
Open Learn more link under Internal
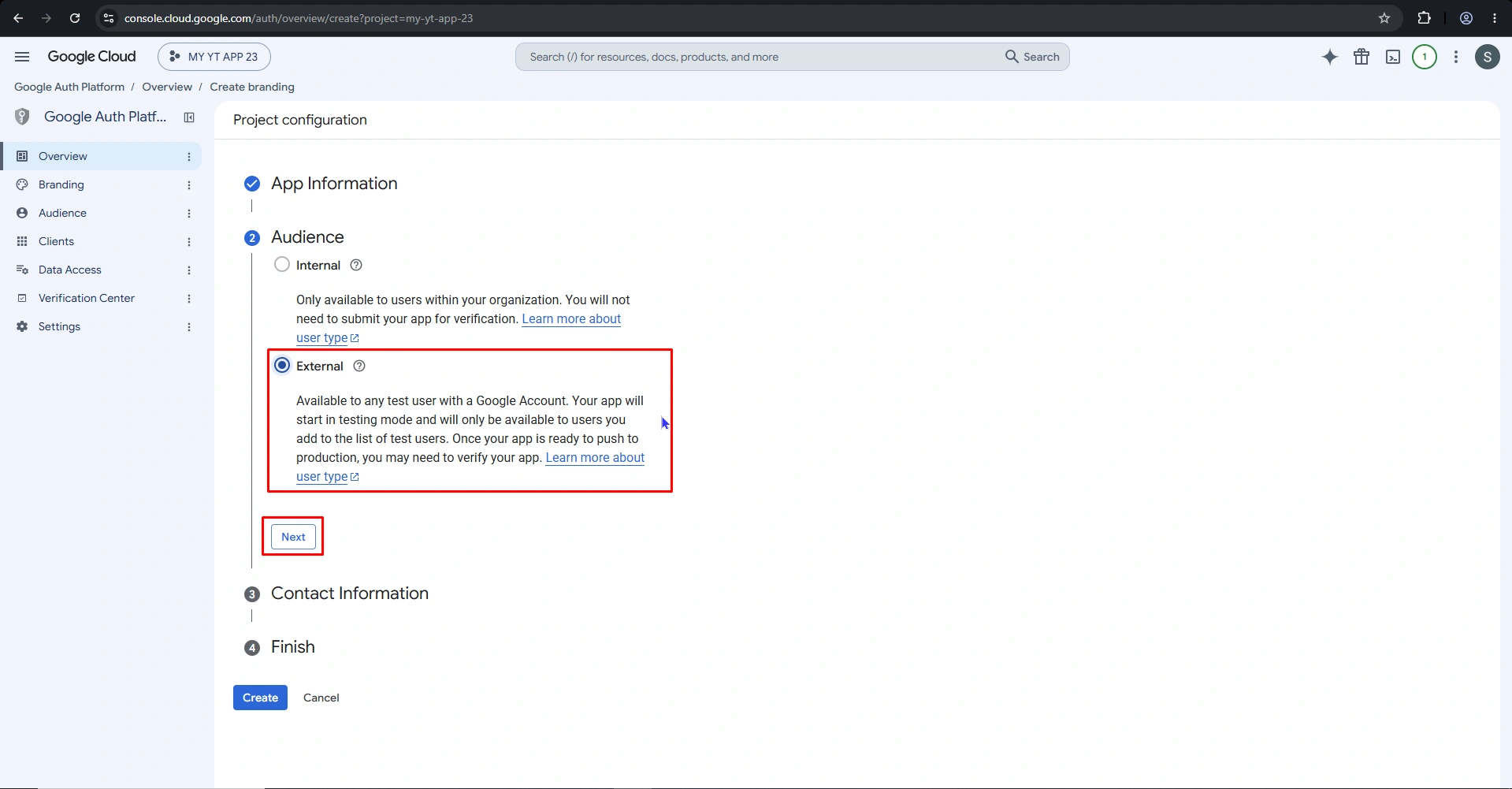tap(571, 318)
